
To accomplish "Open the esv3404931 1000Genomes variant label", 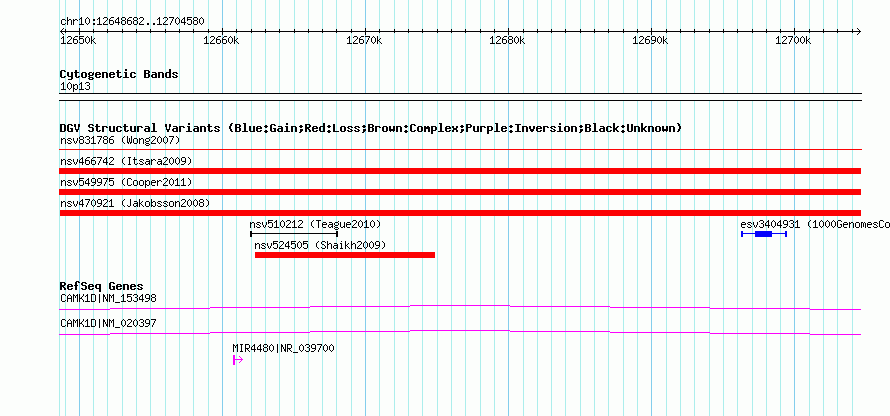I will click(815, 224).
